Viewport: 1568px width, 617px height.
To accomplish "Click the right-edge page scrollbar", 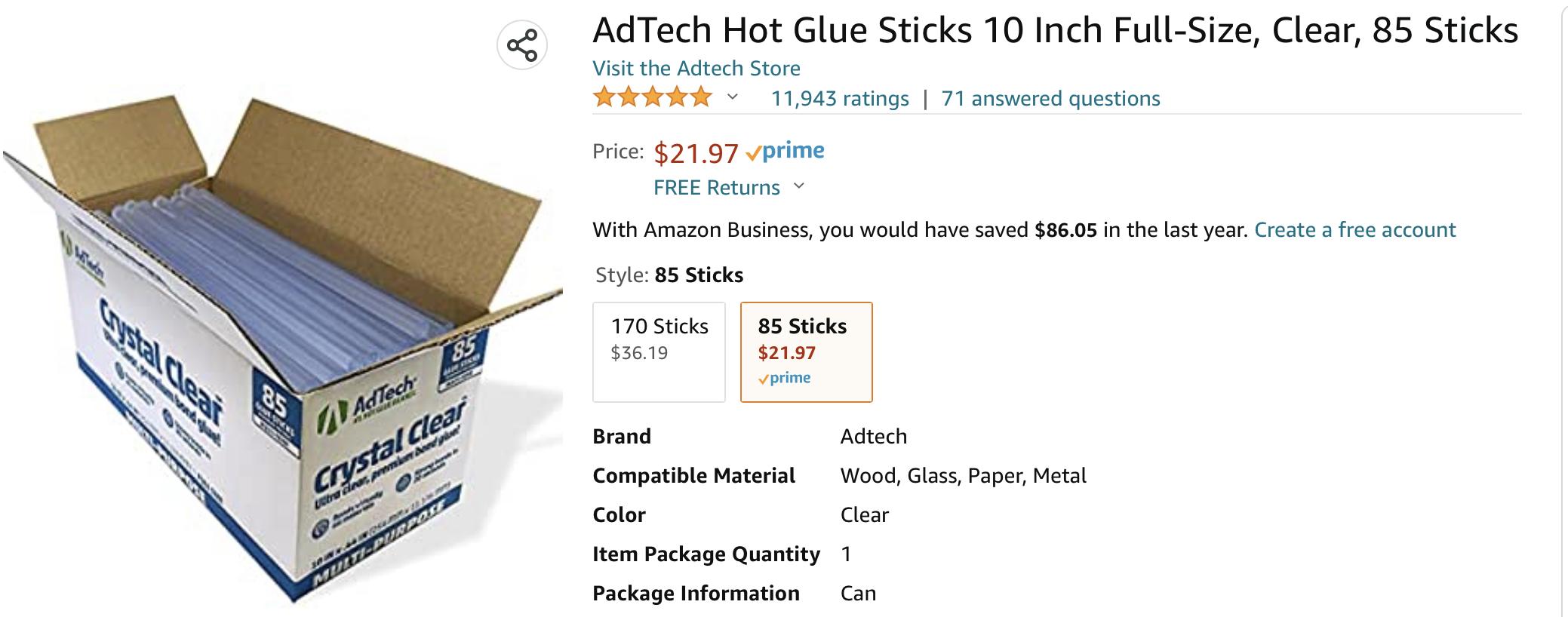I will (x=1562, y=302).
